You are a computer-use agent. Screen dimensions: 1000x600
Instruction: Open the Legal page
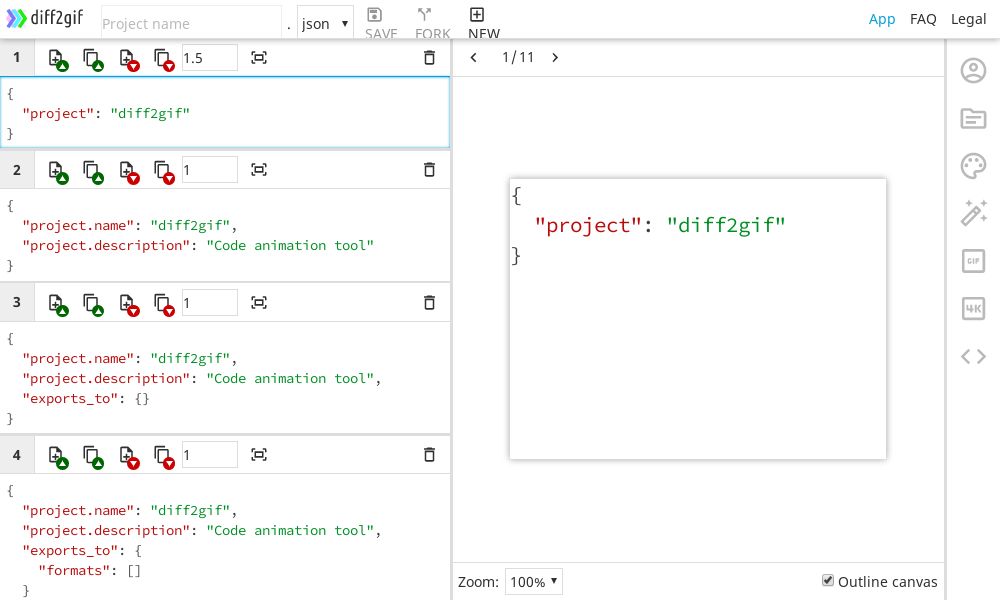tap(968, 19)
